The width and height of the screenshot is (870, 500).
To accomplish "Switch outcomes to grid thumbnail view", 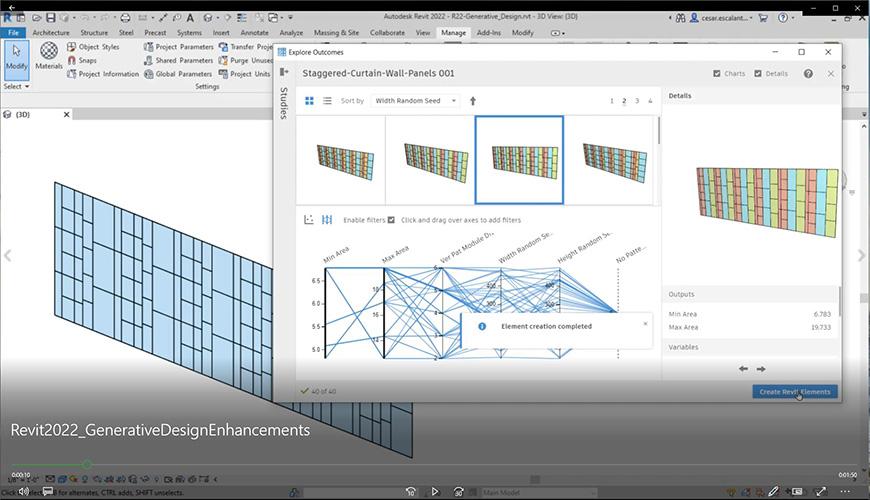I will tap(310, 100).
